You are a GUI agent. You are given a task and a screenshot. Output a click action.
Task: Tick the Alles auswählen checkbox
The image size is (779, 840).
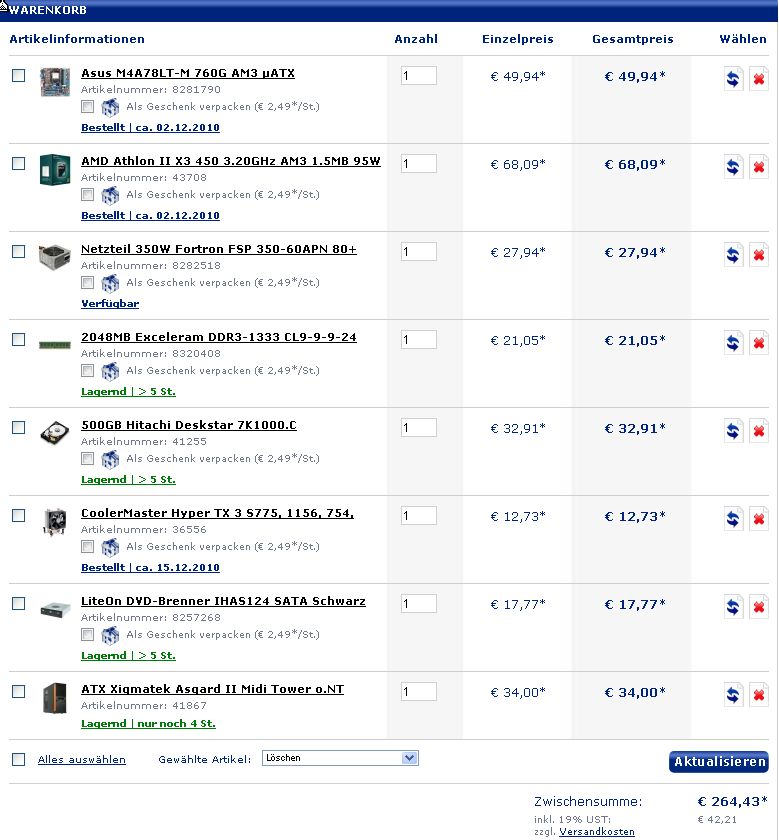click(x=19, y=759)
